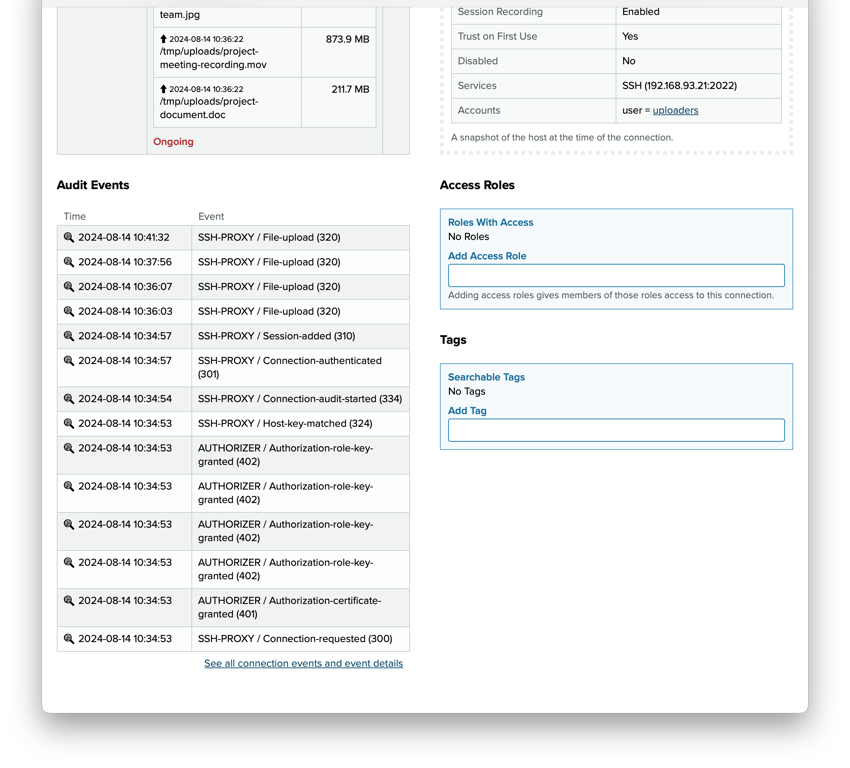850x768 pixels.
Task: Inspect magnifier icon for Authorization-certificate-granted (401) event
Action: 69,601
